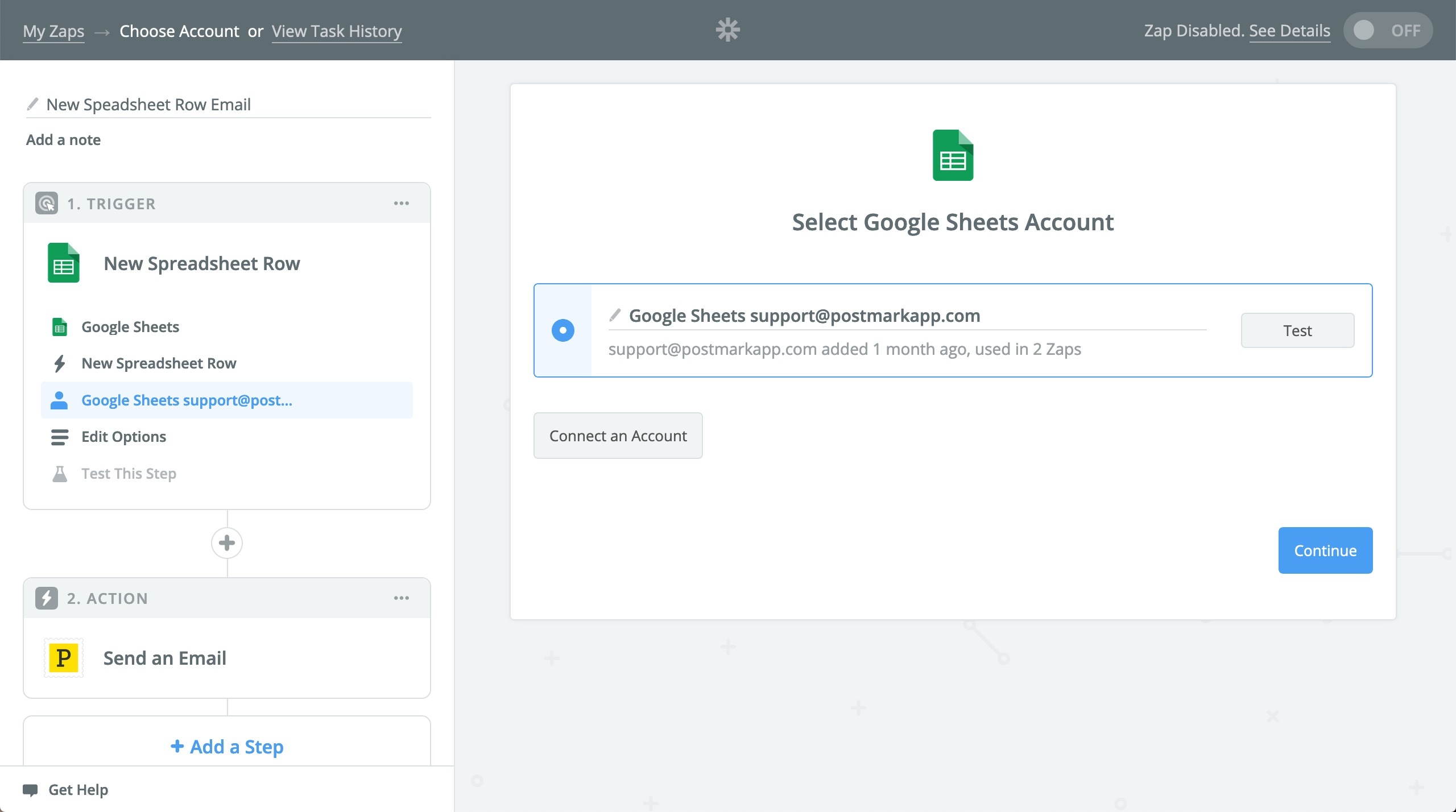This screenshot has width=1456, height=812.
Task: Go to My Zaps
Action: 53,31
